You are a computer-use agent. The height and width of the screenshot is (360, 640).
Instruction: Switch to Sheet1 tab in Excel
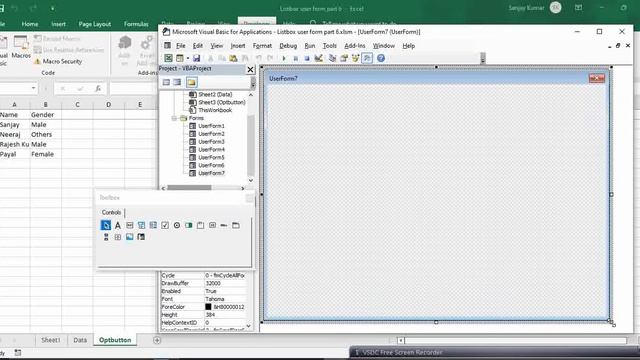click(x=51, y=340)
